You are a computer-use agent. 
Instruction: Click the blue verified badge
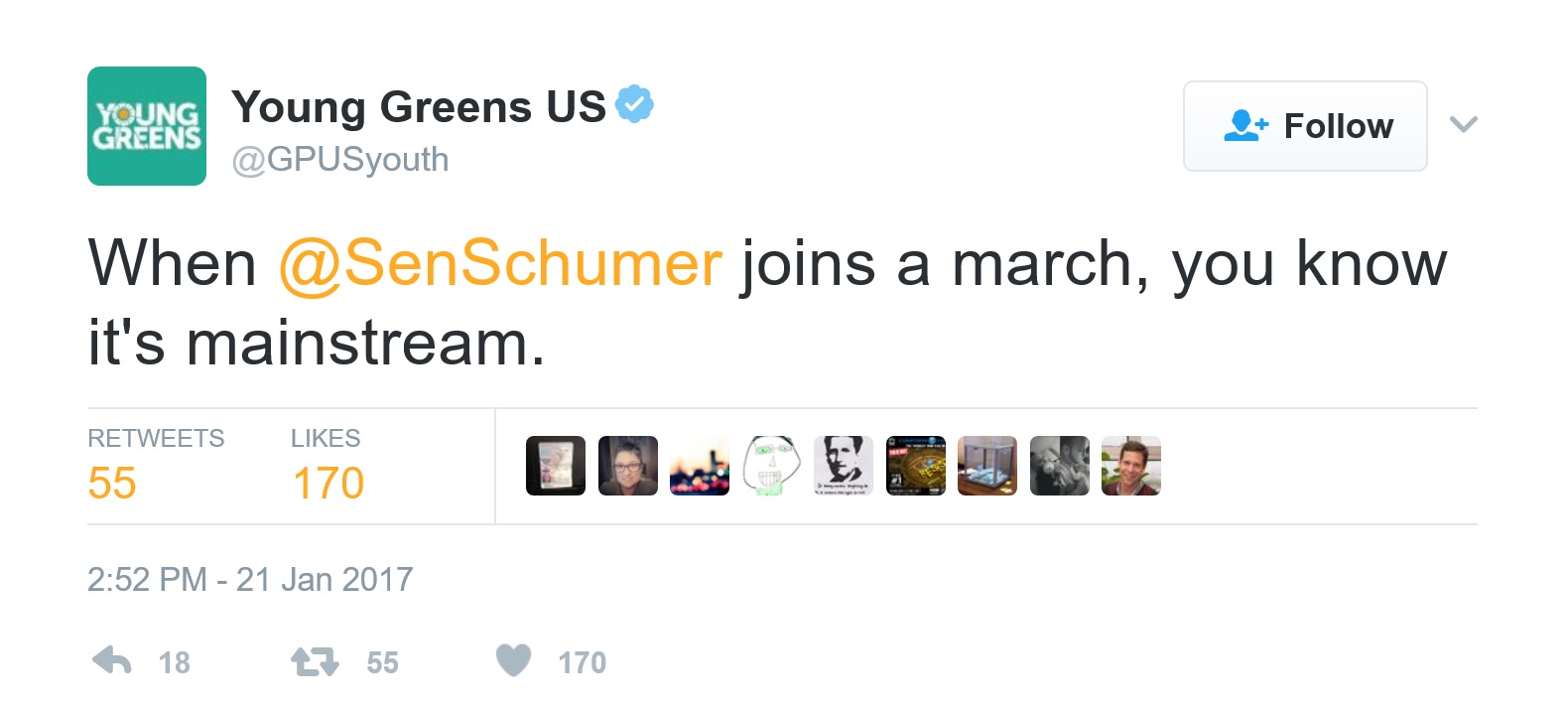click(x=634, y=104)
